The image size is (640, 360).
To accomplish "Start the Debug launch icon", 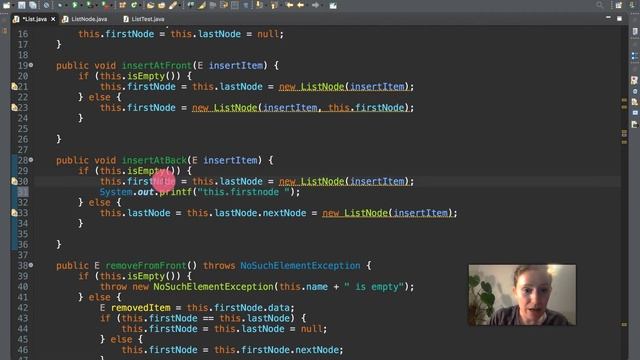I will [60, 5].
